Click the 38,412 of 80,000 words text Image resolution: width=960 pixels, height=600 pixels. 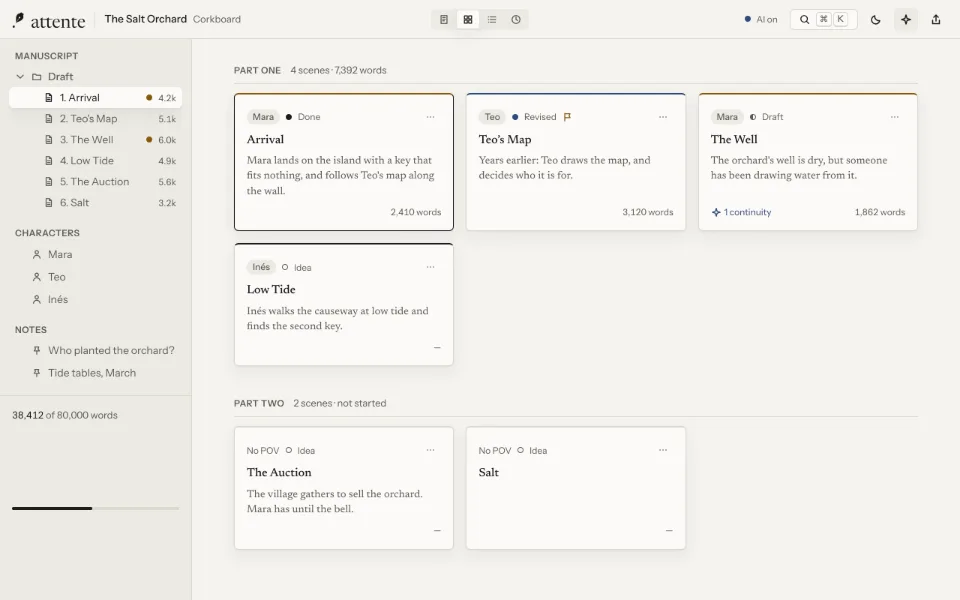[65, 415]
